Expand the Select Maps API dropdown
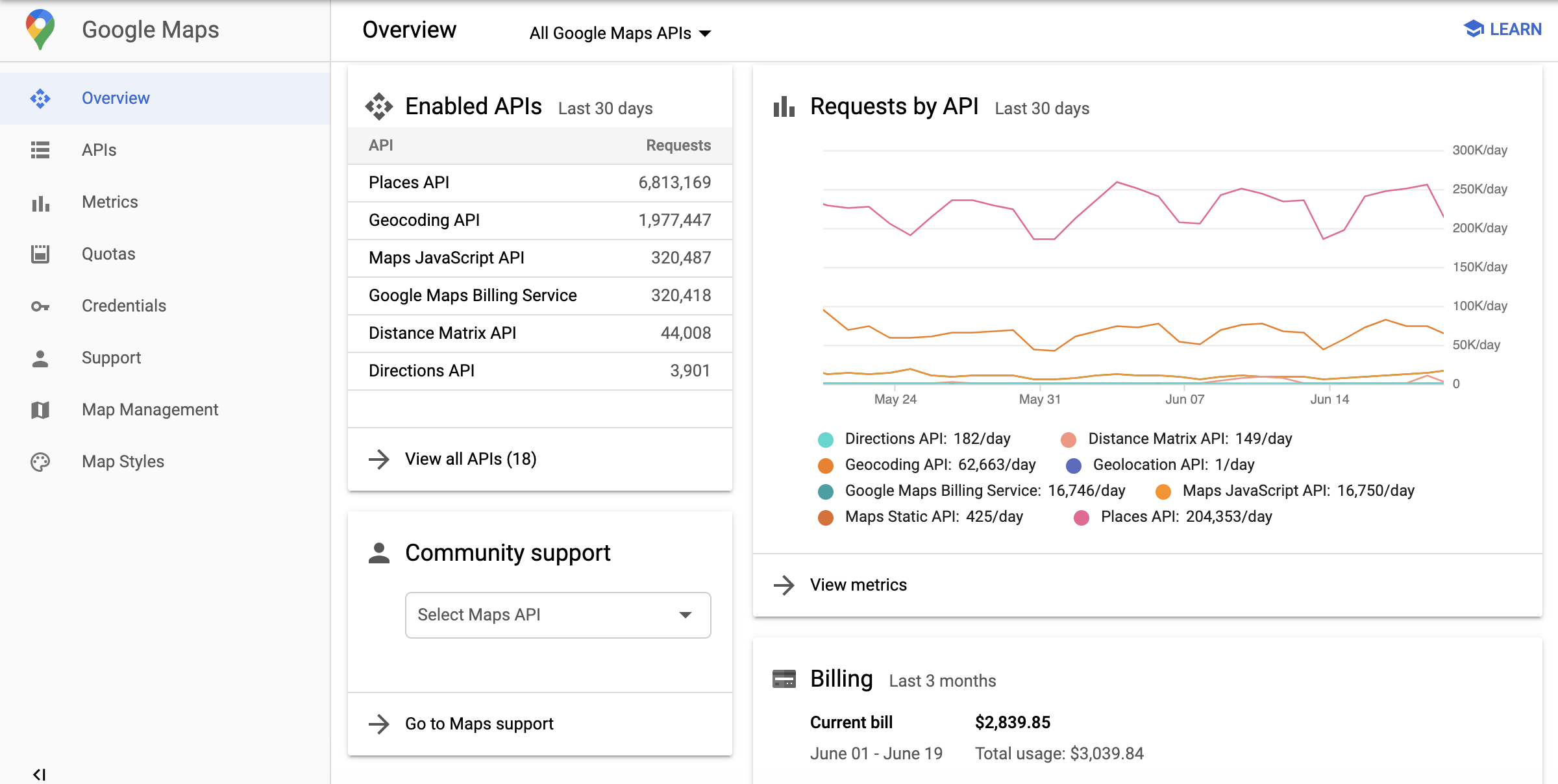Image resolution: width=1558 pixels, height=784 pixels. pyautogui.click(x=558, y=614)
